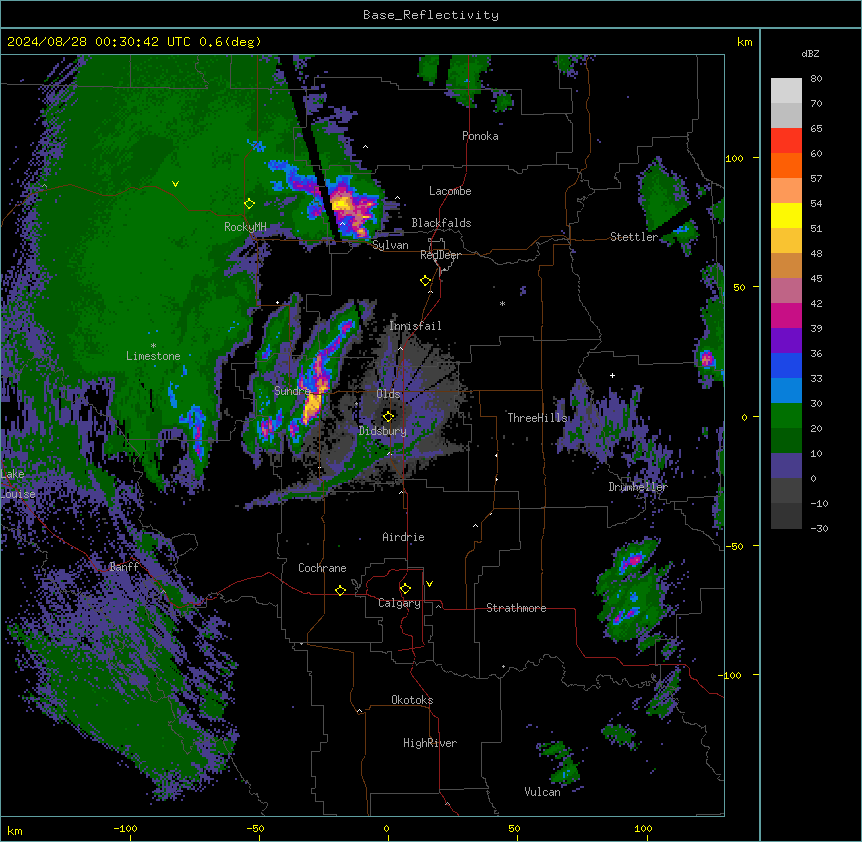Image resolution: width=862 pixels, height=842 pixels.
Task: Click the Limestone label
Action: pos(153,356)
